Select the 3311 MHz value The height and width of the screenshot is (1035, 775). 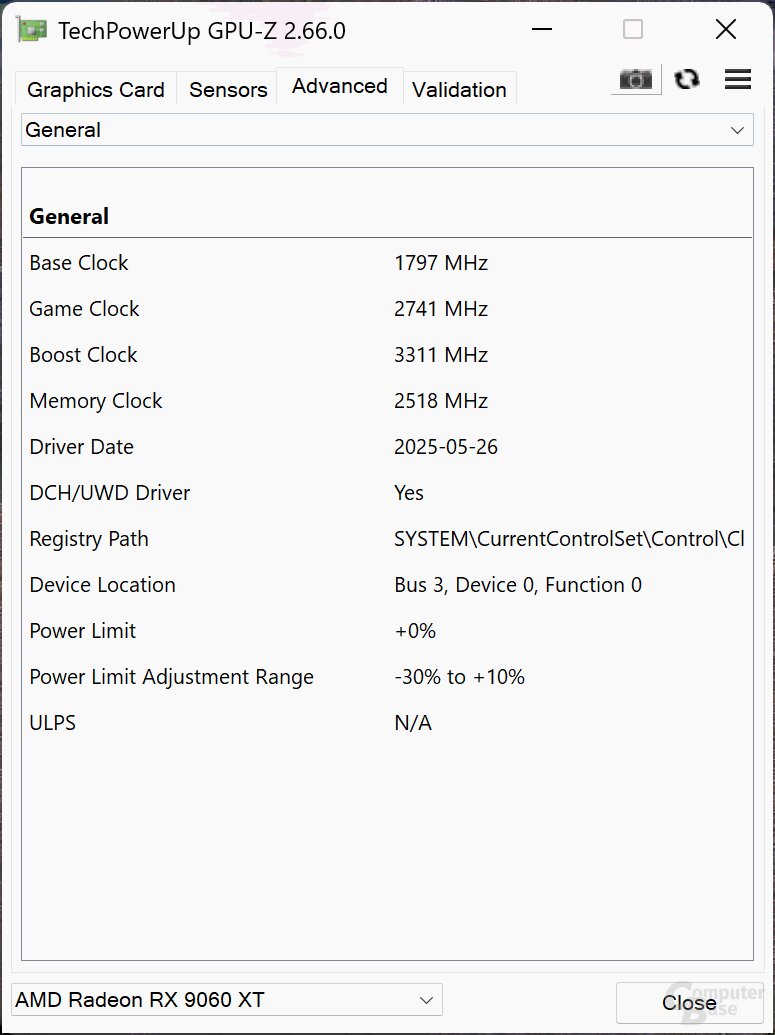441,355
